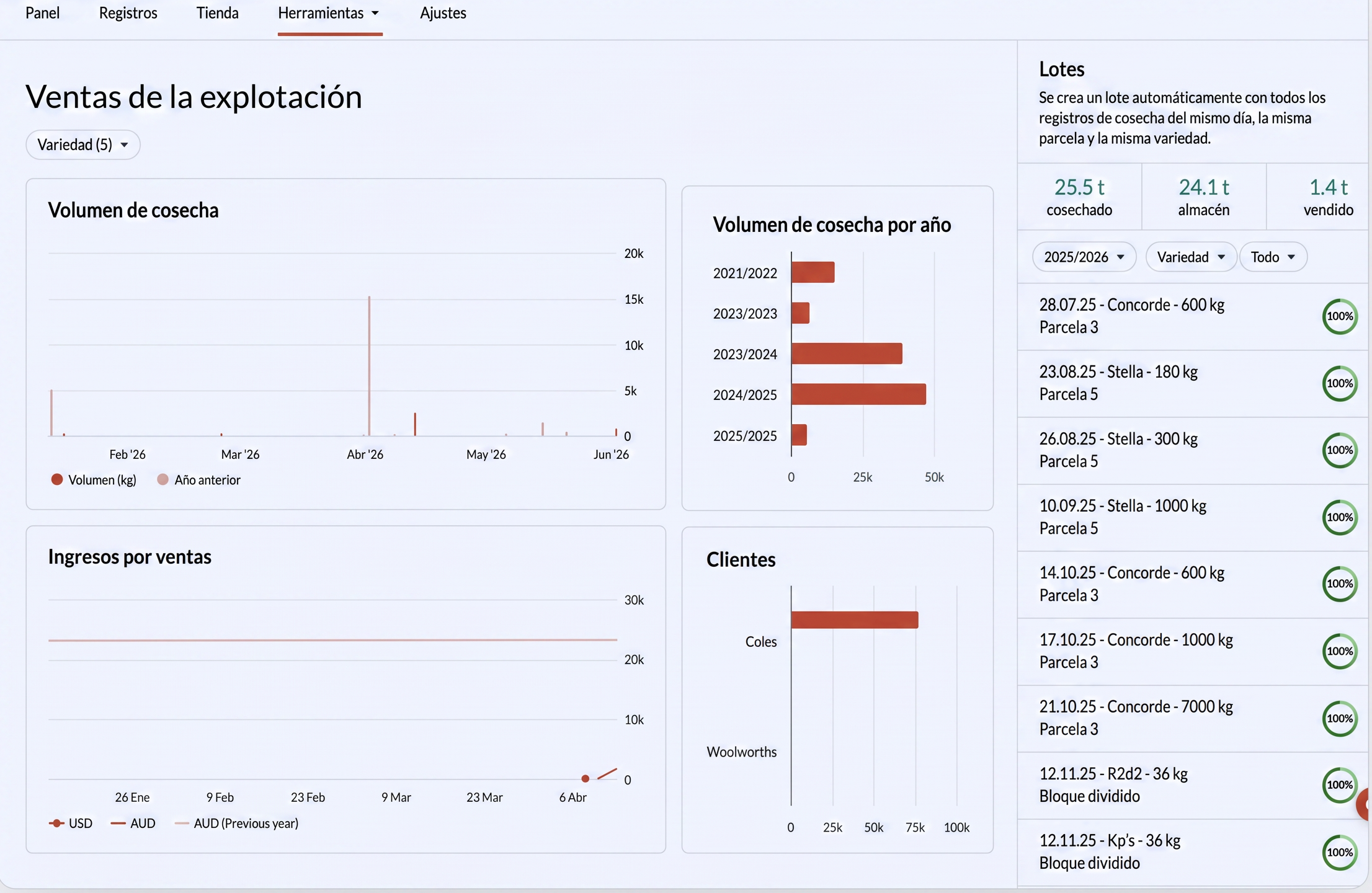The height and width of the screenshot is (893, 1372).
Task: Expand the Herramientas menu
Action: click(329, 13)
